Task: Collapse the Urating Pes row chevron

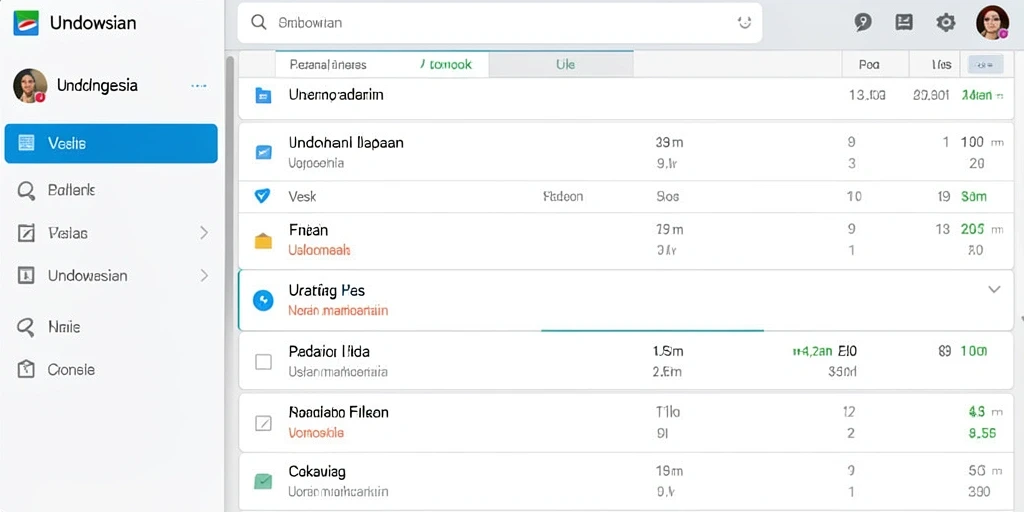Action: [x=994, y=289]
